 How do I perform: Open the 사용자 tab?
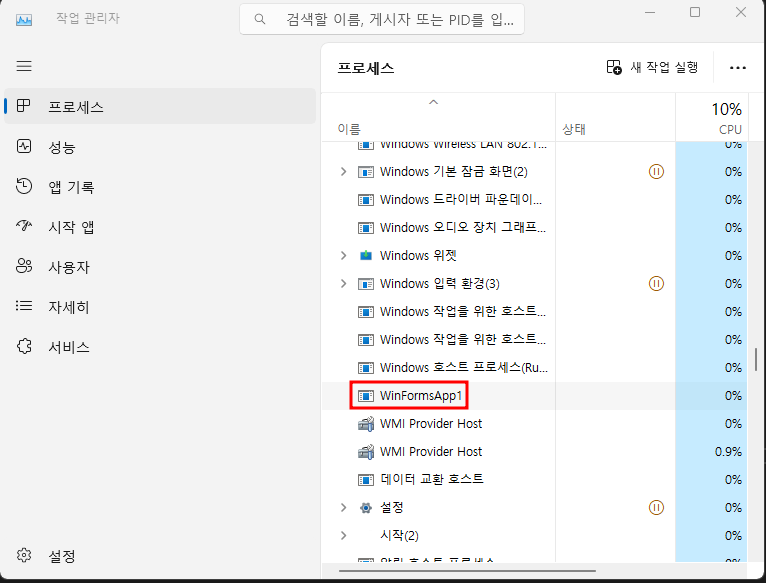160,266
